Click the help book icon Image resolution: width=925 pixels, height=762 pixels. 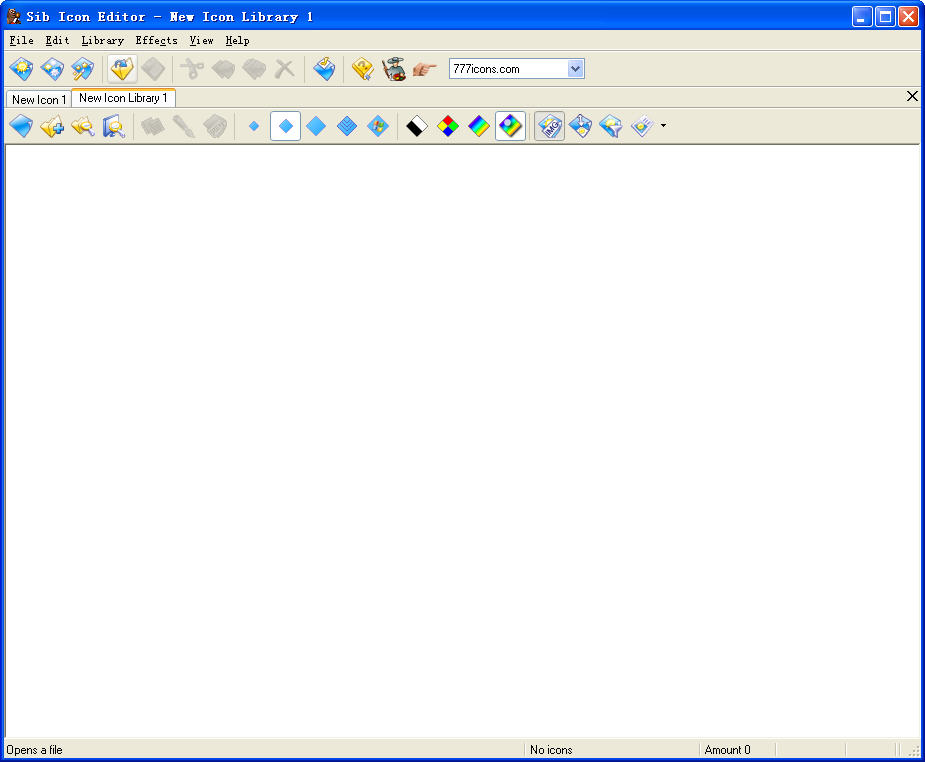pyautogui.click(x=362, y=69)
